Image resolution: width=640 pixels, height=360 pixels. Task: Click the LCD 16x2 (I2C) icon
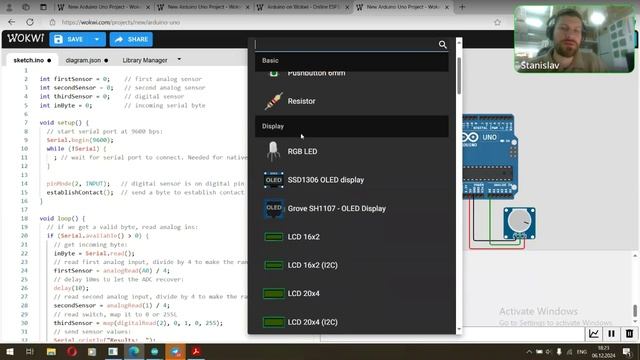click(x=273, y=265)
